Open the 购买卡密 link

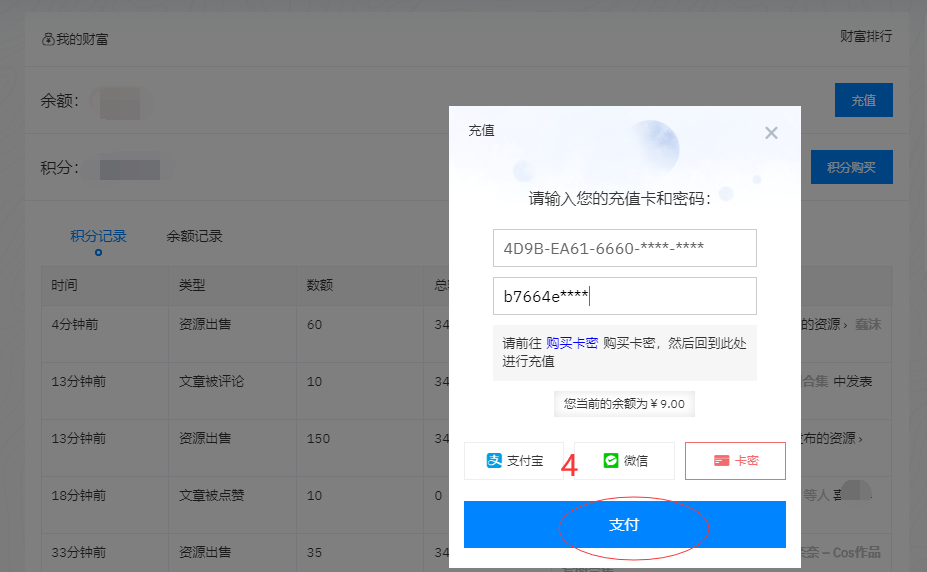coord(572,343)
